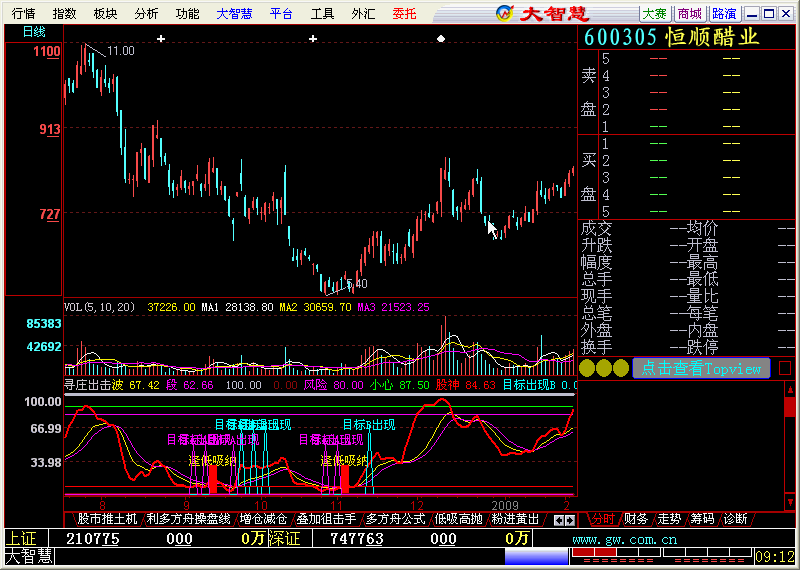Switch to the 粉进黄出 indicator tab
The width and height of the screenshot is (800, 570).
point(515,519)
